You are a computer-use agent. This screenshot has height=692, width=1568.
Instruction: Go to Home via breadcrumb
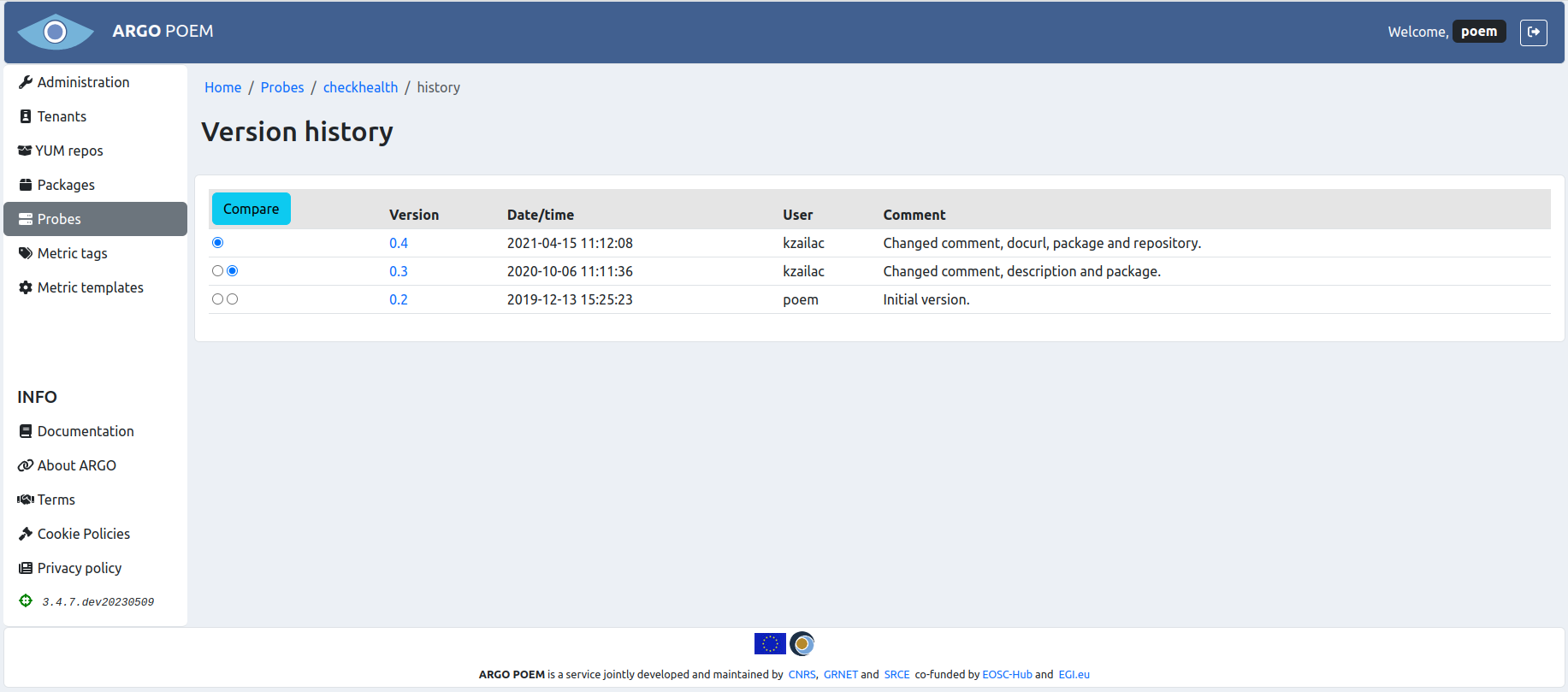pyautogui.click(x=222, y=87)
